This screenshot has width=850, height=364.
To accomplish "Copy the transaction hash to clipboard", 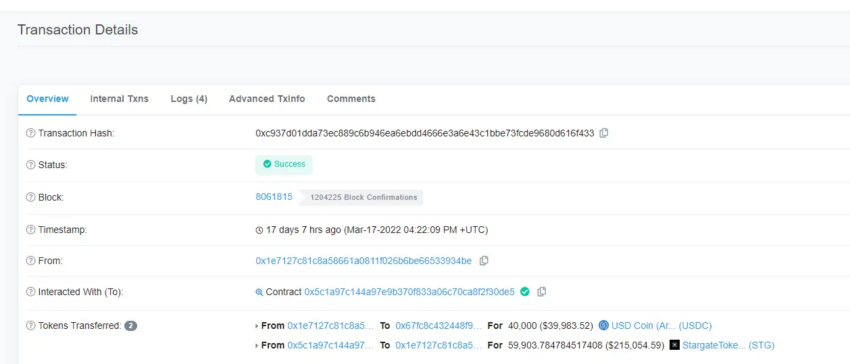I will [x=604, y=133].
